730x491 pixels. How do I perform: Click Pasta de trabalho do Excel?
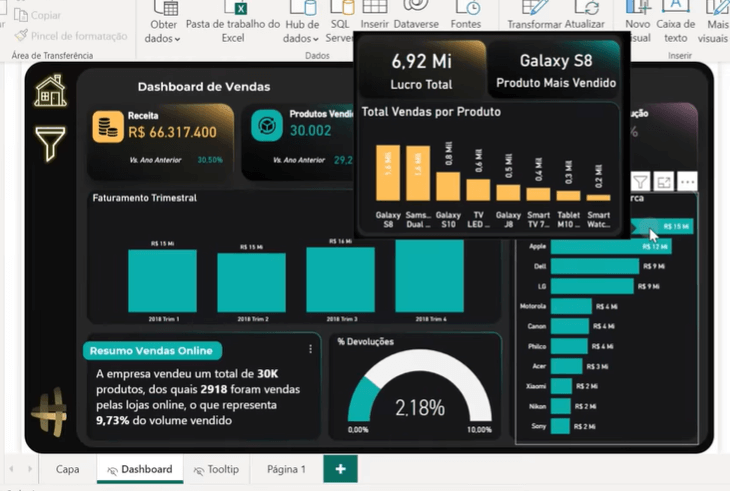click(233, 23)
